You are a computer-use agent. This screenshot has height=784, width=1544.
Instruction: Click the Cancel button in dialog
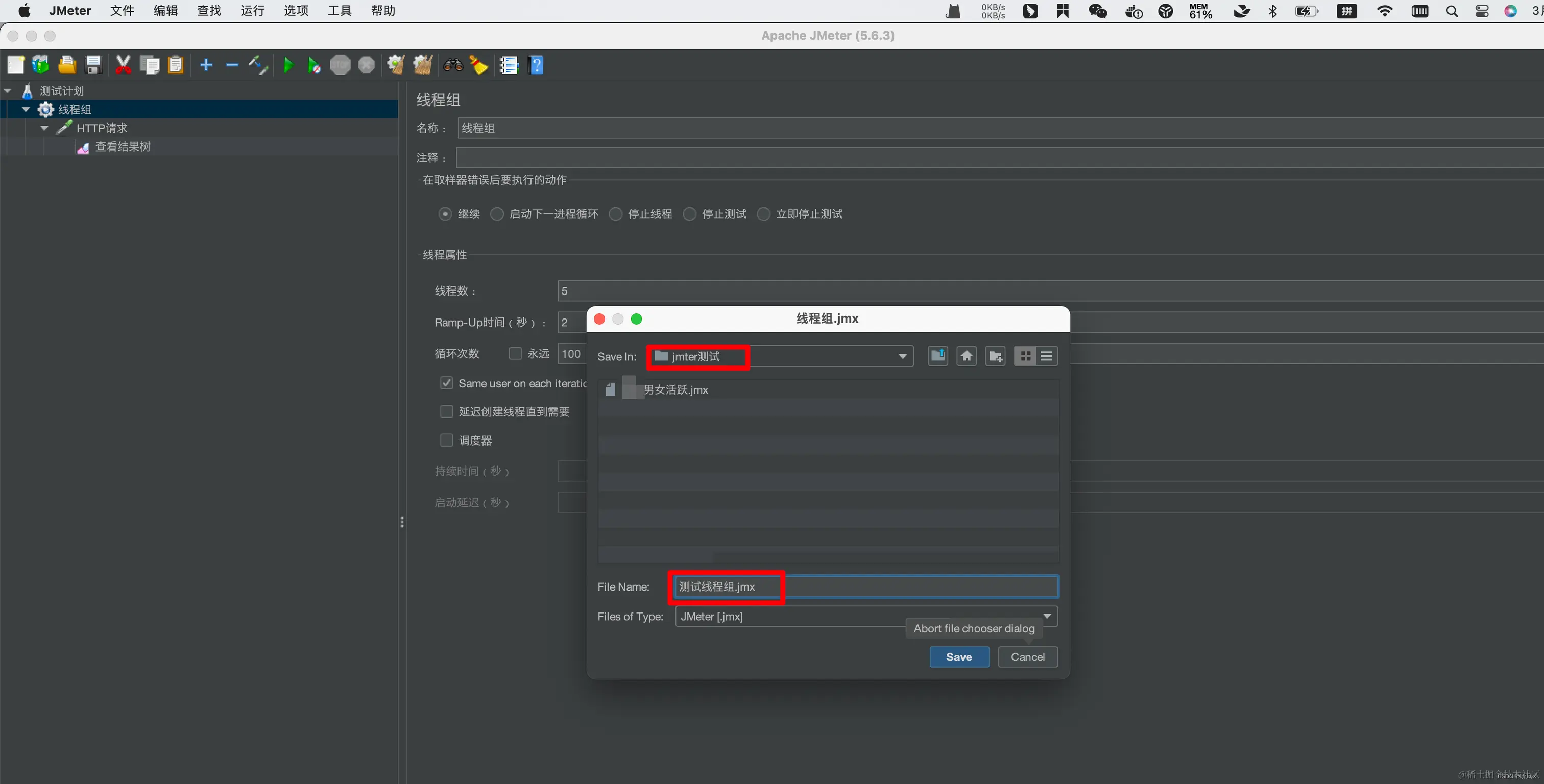(1027, 656)
